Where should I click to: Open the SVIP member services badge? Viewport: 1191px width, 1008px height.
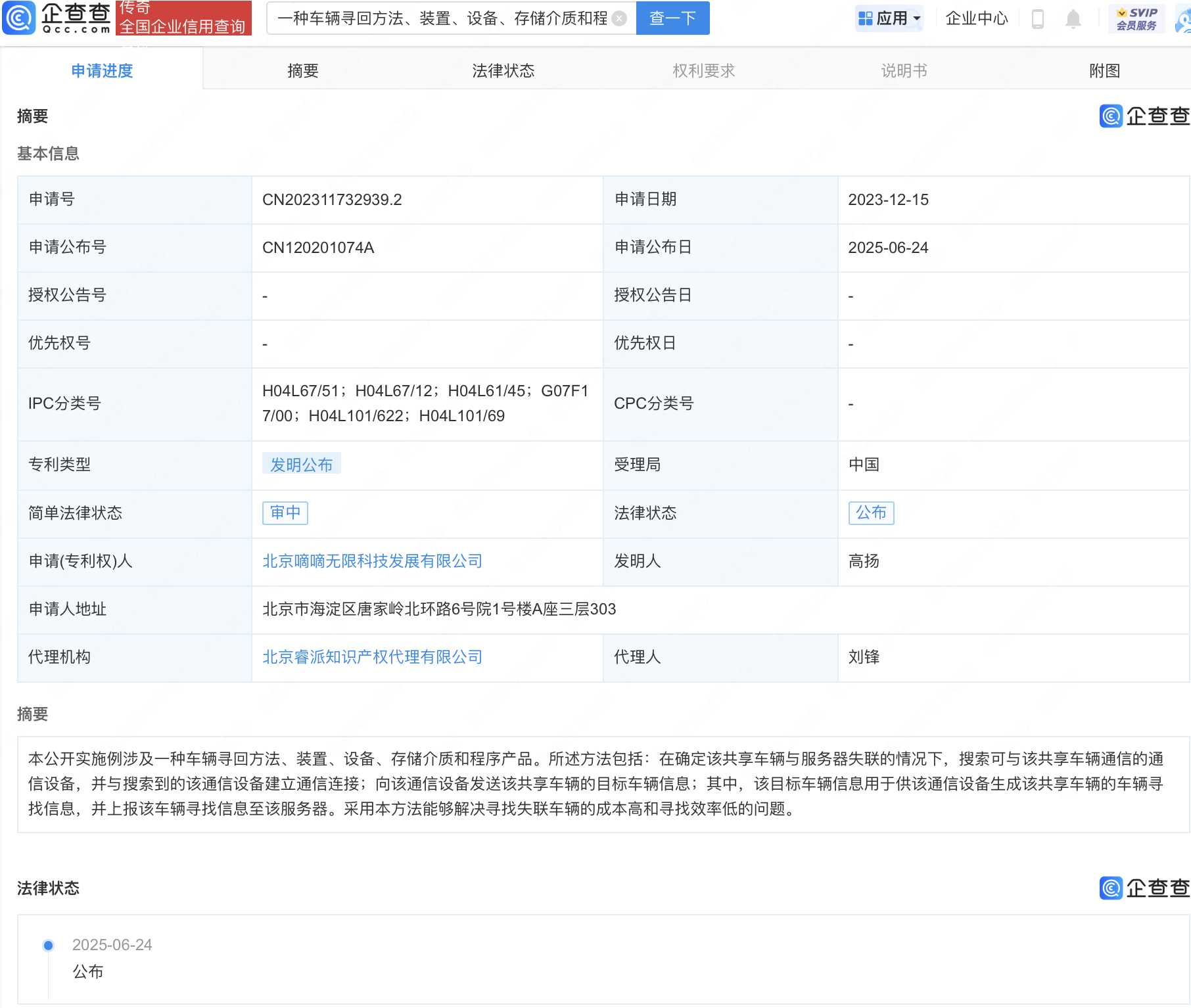(x=1136, y=18)
